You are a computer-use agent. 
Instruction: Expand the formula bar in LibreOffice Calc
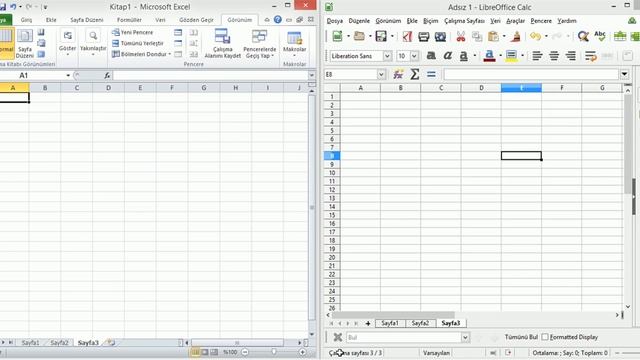(624, 74)
